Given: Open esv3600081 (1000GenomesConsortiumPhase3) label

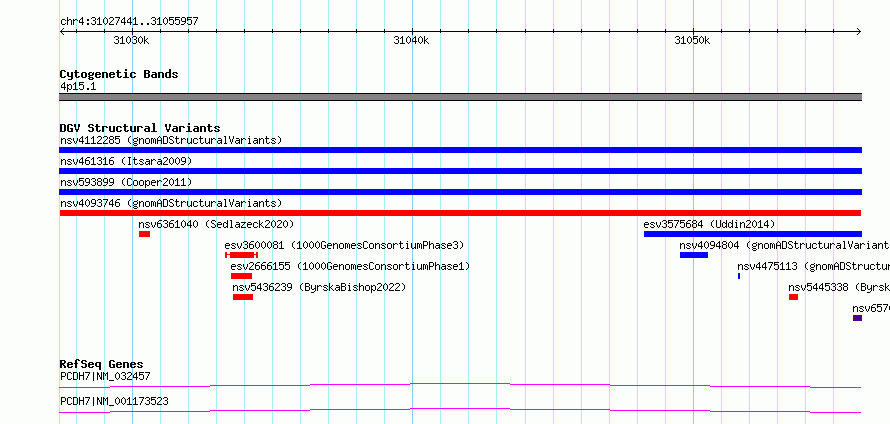Looking at the screenshot, I should [344, 245].
